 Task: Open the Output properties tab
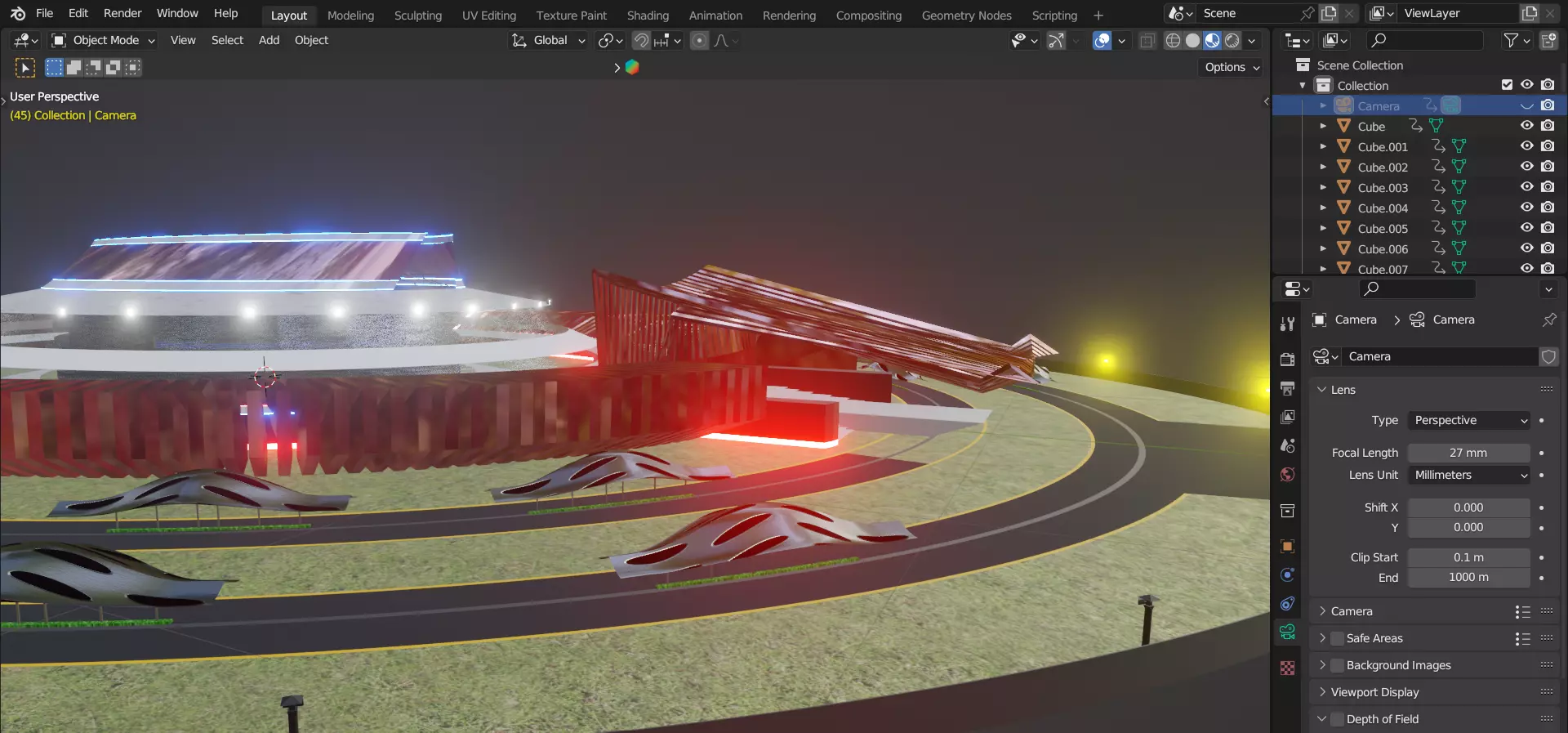pyautogui.click(x=1288, y=388)
